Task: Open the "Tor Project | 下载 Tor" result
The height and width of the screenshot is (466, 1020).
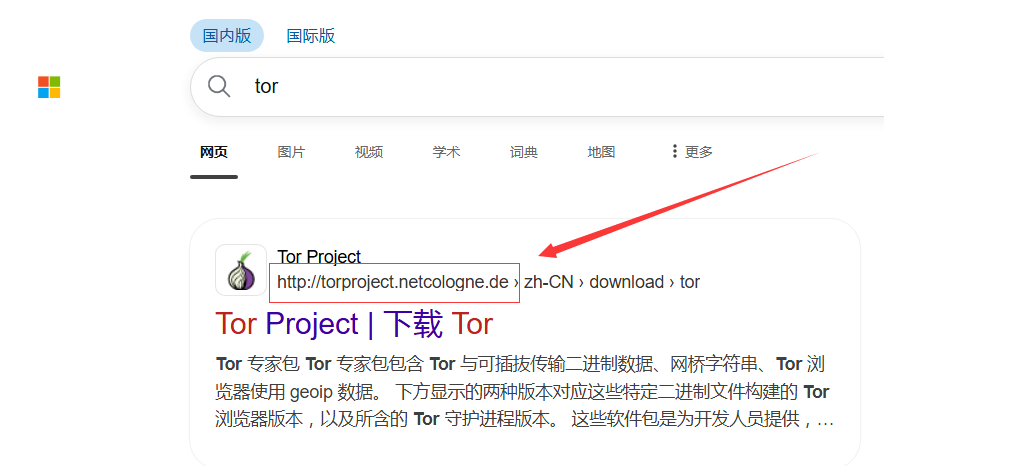Action: point(354,324)
